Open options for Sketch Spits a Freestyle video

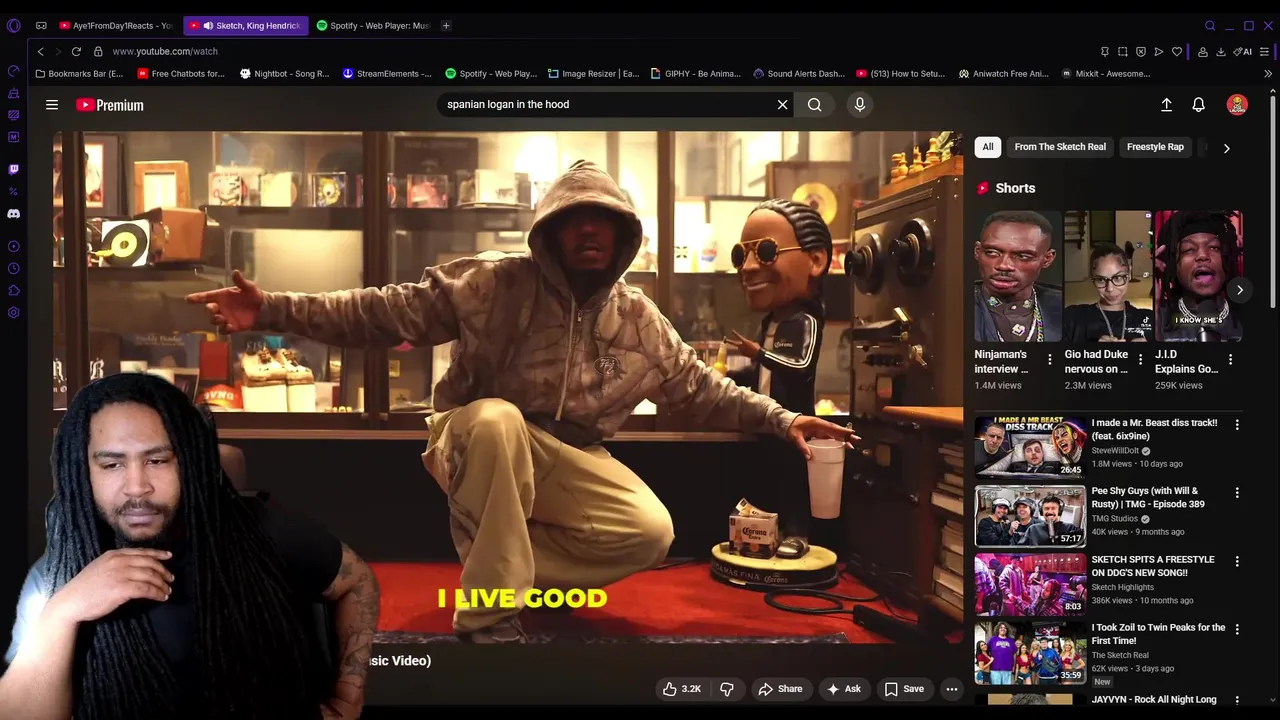[x=1237, y=562]
